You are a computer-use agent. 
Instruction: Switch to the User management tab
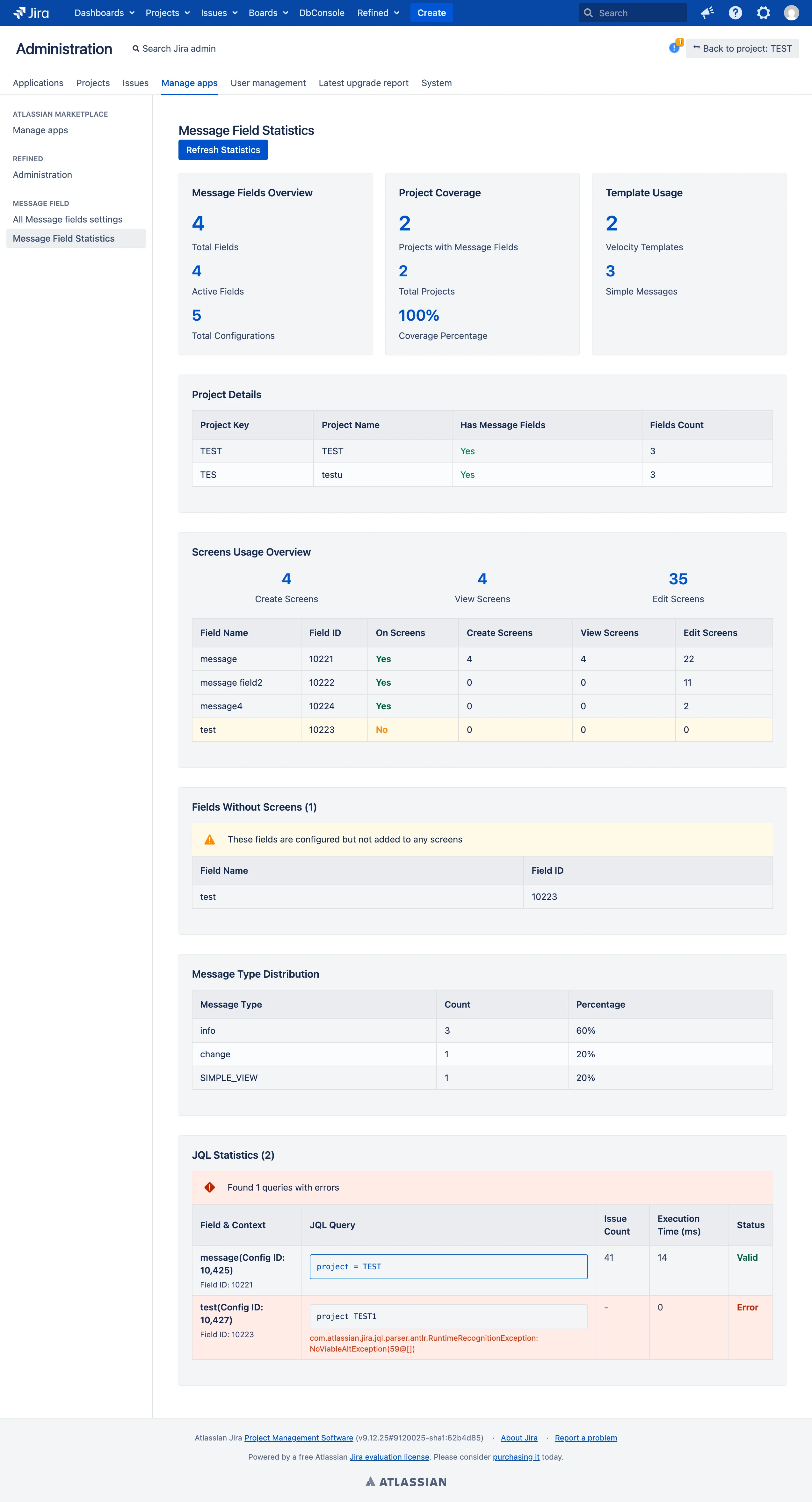tap(268, 83)
